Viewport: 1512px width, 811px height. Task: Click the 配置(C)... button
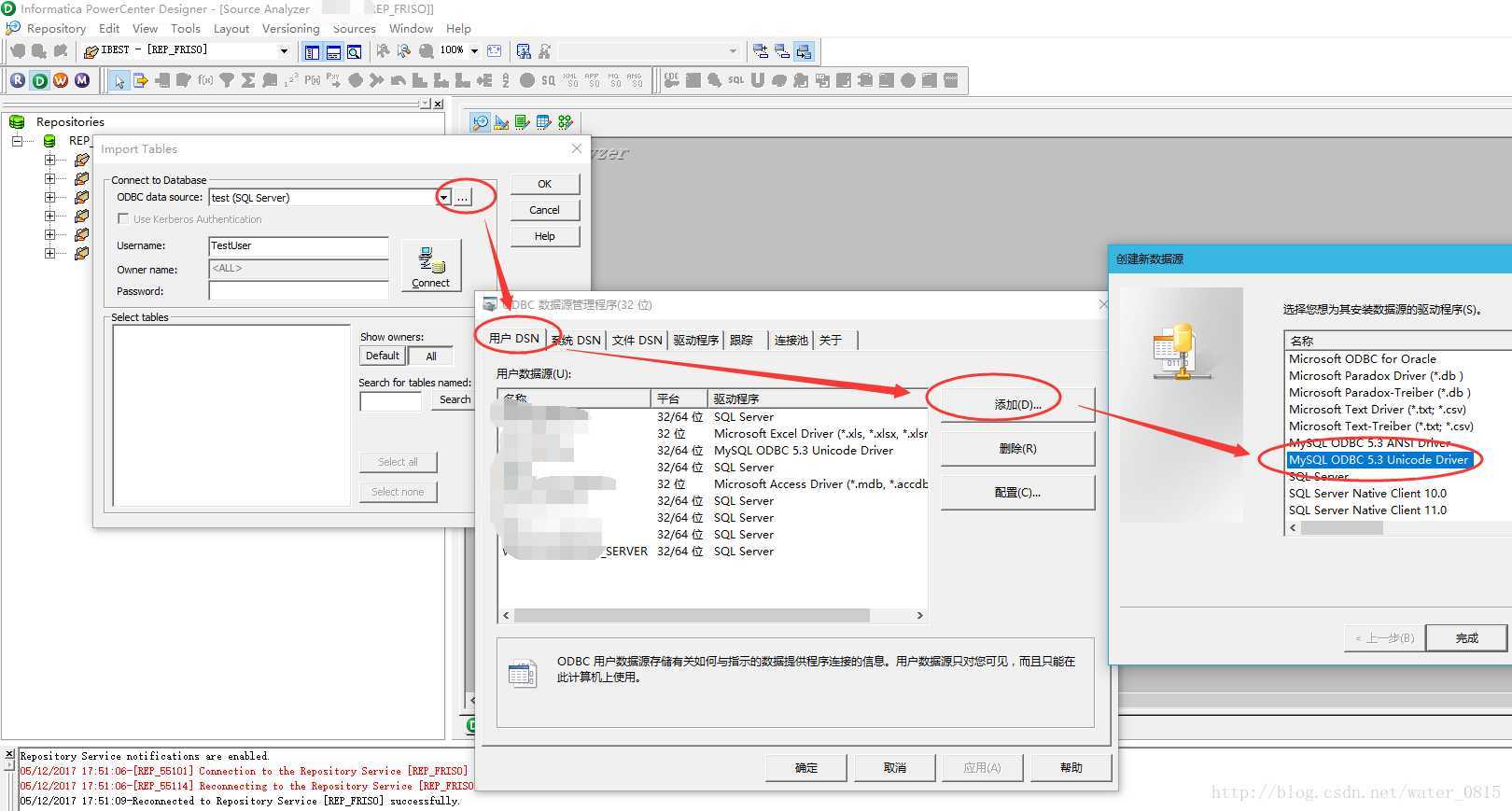pos(1017,493)
